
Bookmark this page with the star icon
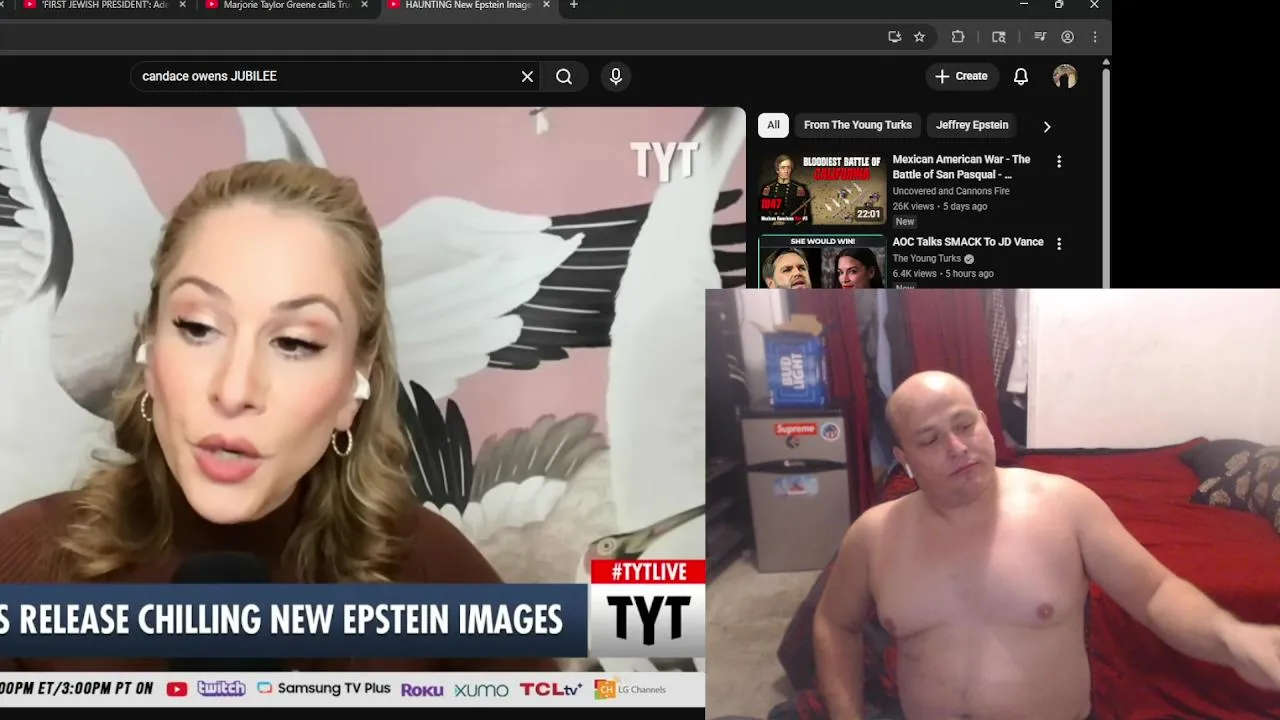tap(919, 37)
